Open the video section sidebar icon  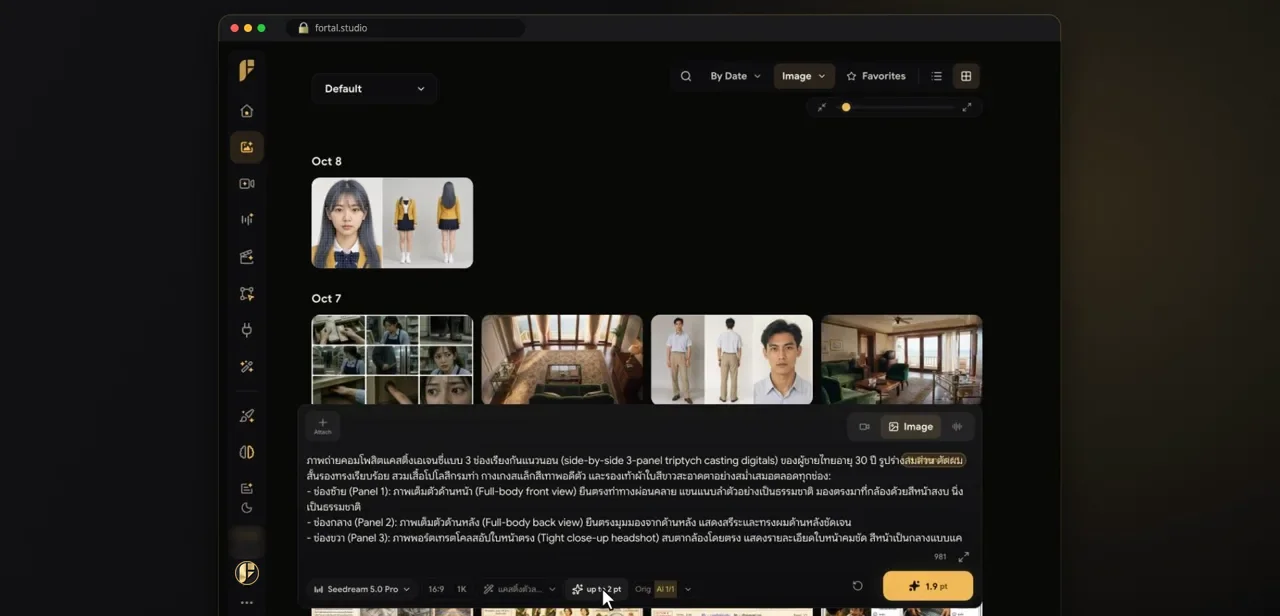[x=247, y=184]
